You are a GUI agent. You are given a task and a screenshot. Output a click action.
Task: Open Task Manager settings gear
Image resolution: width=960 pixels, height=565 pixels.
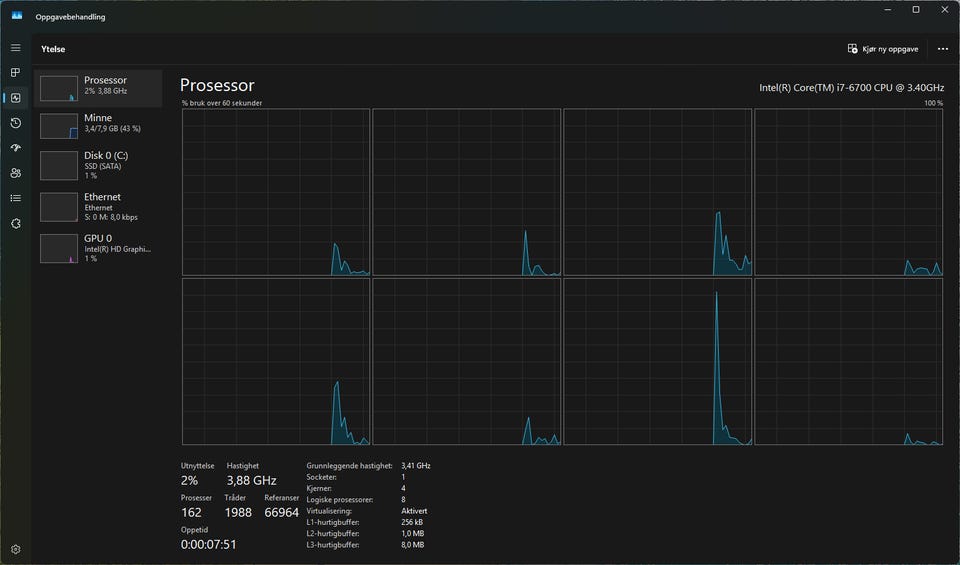click(x=15, y=549)
